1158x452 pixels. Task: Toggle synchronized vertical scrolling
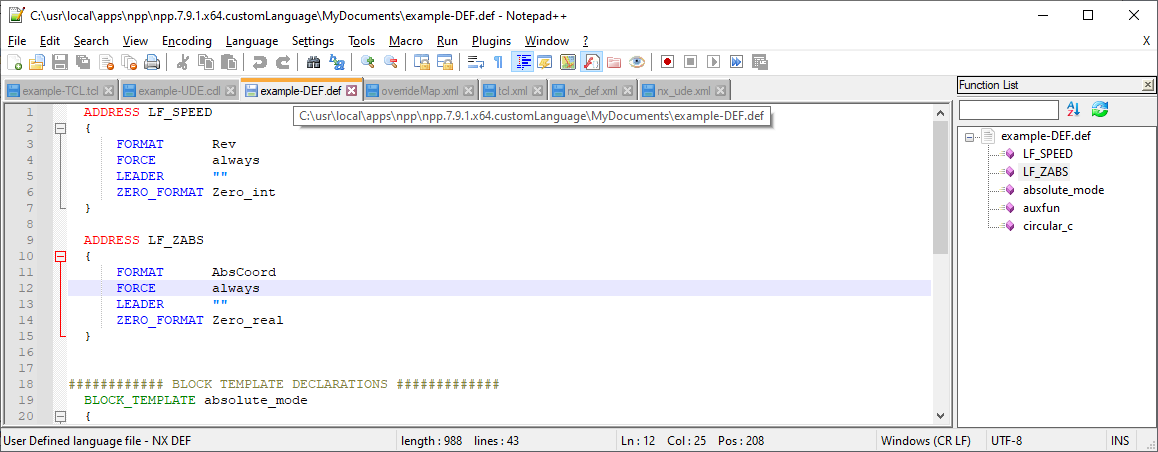click(421, 62)
